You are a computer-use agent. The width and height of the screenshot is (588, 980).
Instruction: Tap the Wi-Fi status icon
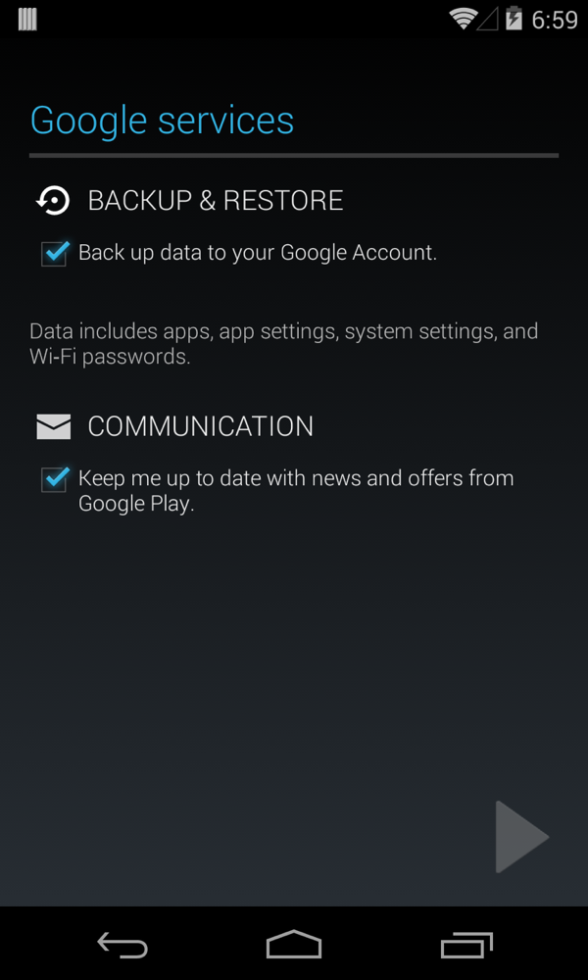pyautogui.click(x=463, y=19)
